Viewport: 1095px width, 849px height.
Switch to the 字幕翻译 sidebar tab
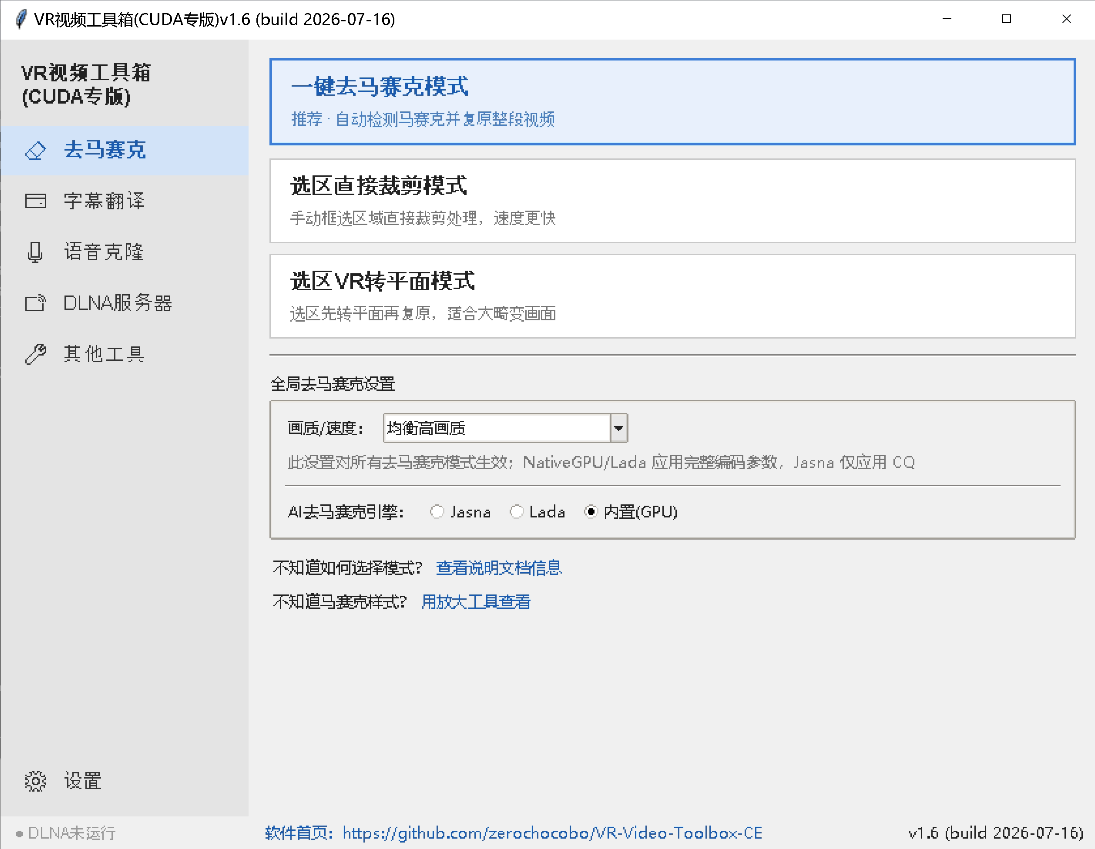coord(125,201)
